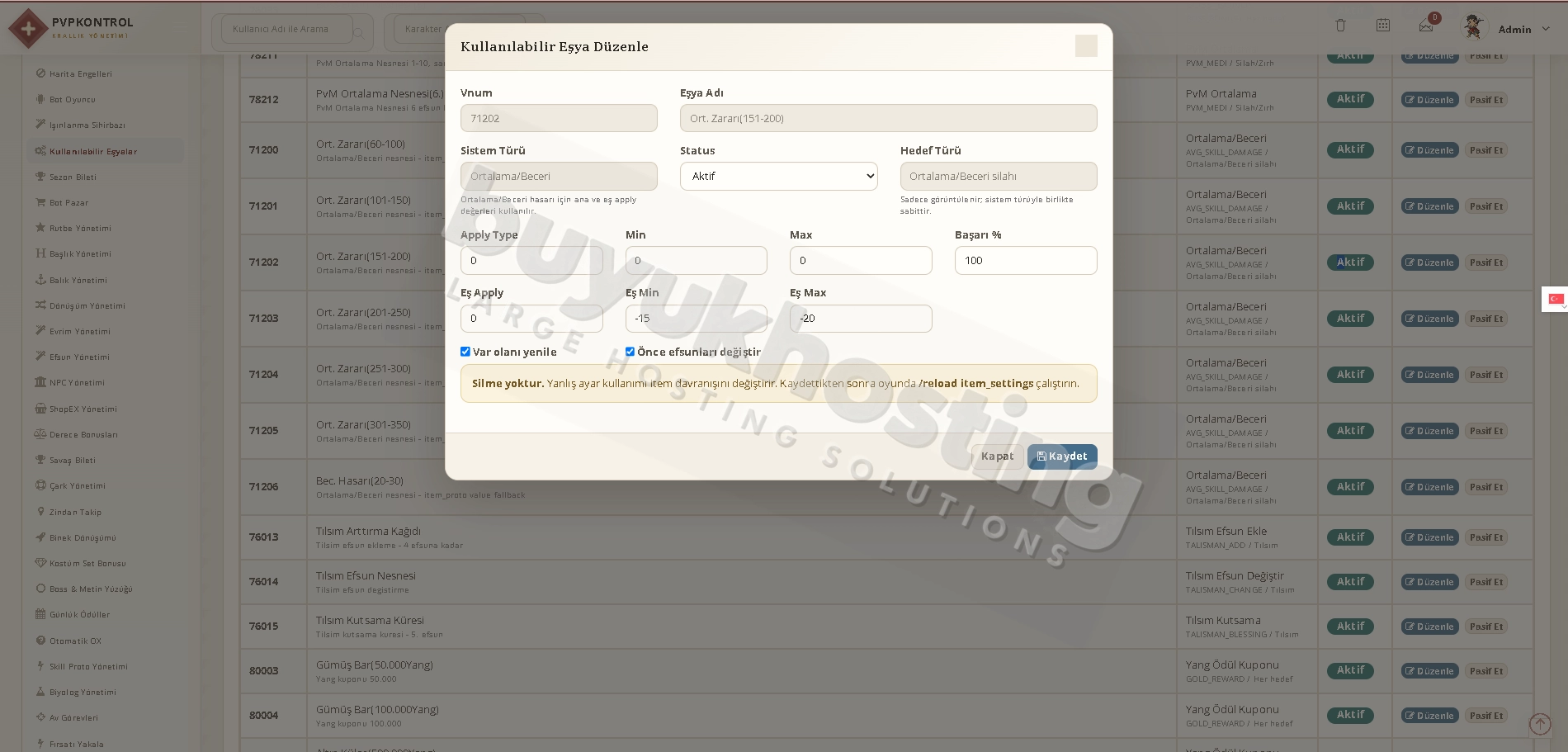Image resolution: width=1568 pixels, height=752 pixels.
Task: Open the notifications inbox icon with badge
Action: [x=1426, y=26]
